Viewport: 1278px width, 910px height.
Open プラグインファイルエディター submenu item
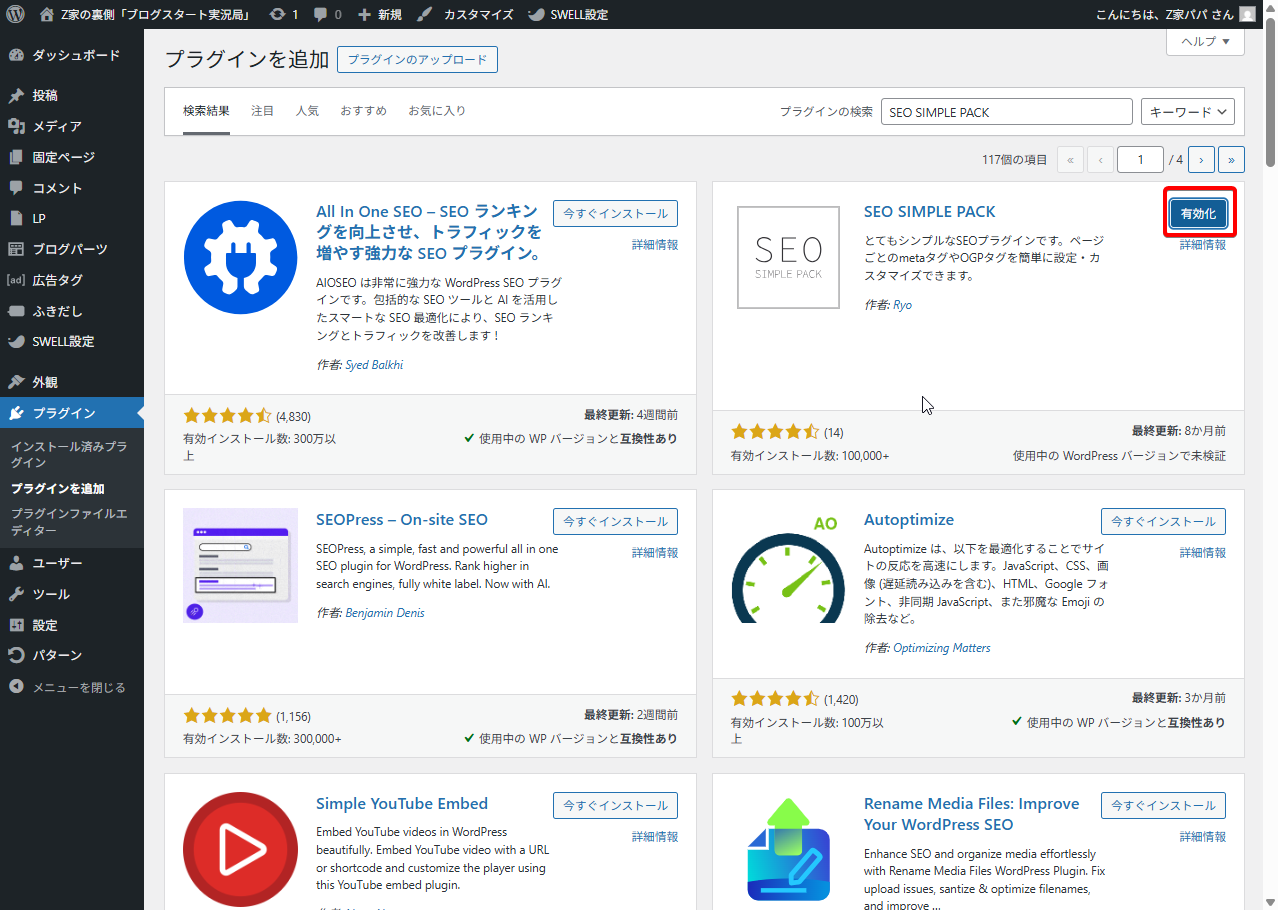(69, 522)
